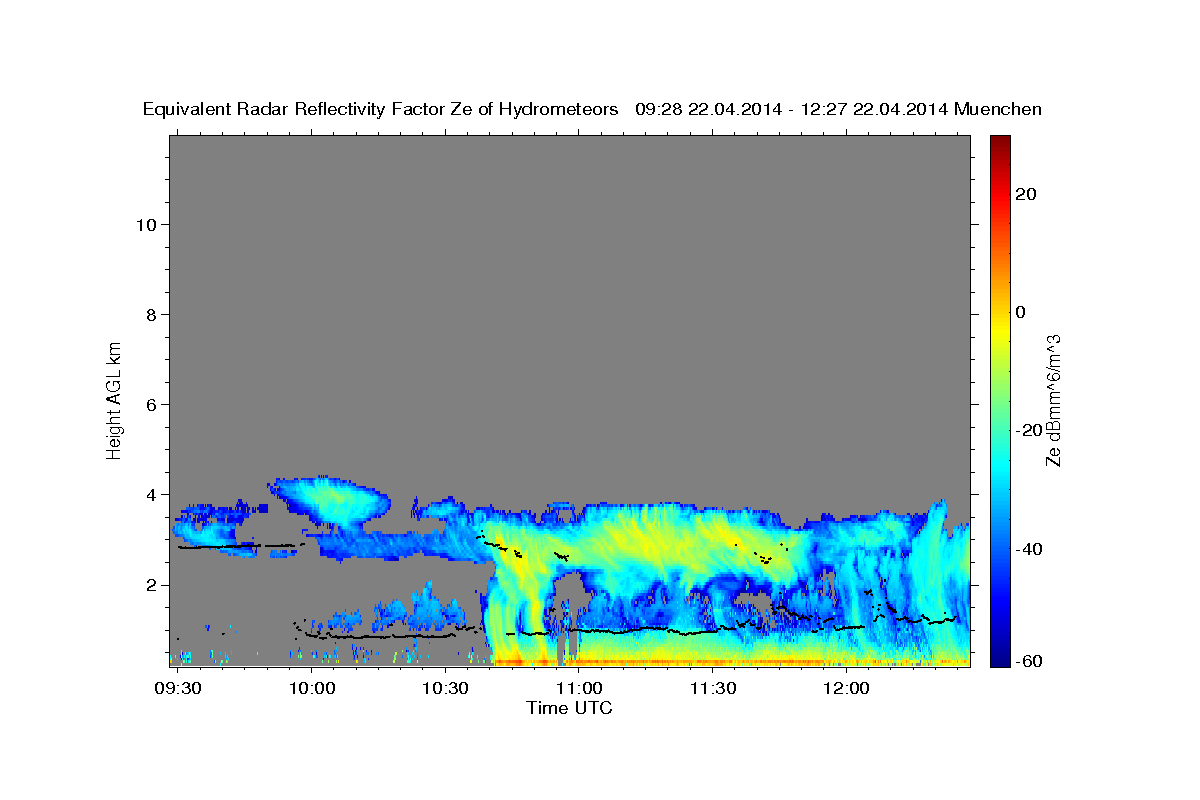Screen dimensions: 1200x800
Task: Click the colorbar label '0'
Action: coord(1021,312)
